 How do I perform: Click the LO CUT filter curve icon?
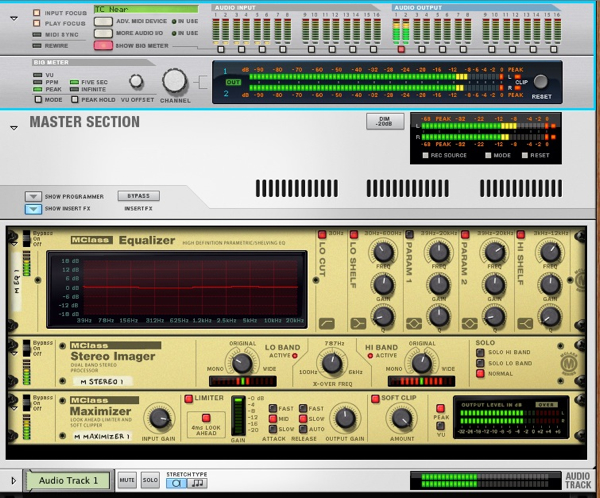point(326,324)
